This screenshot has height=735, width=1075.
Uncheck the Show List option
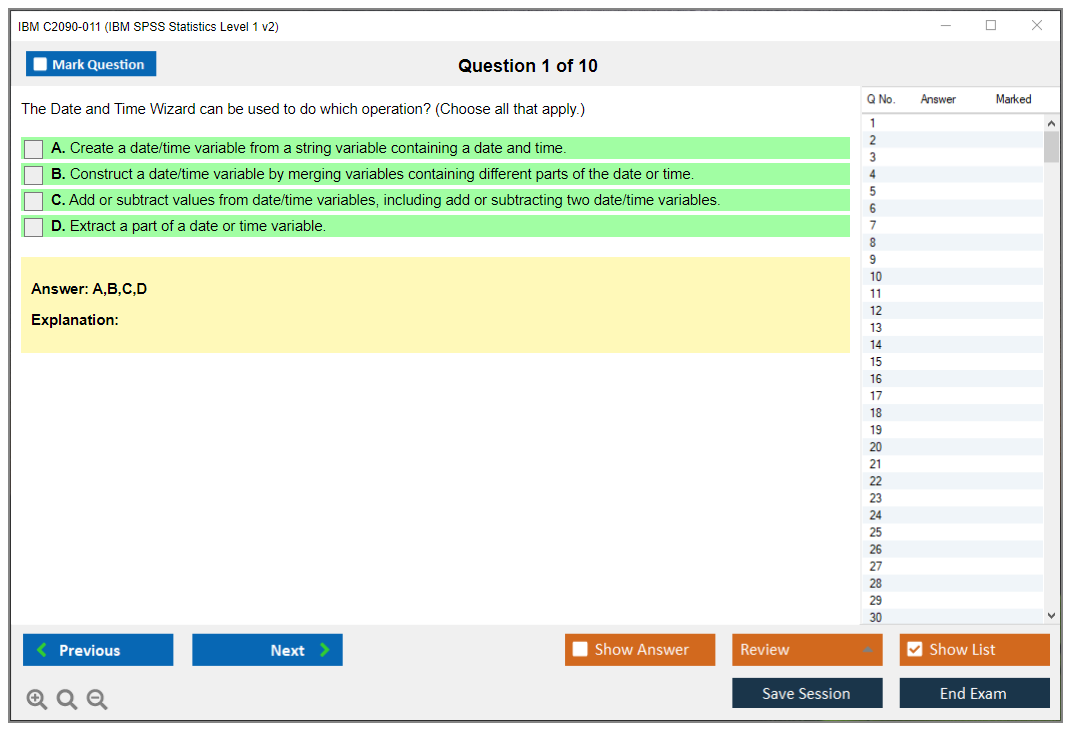(914, 650)
